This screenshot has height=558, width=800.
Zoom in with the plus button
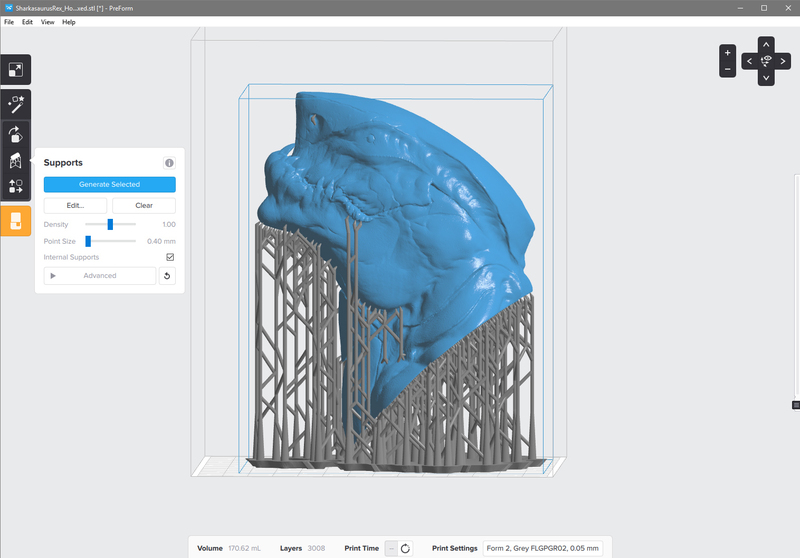point(727,53)
